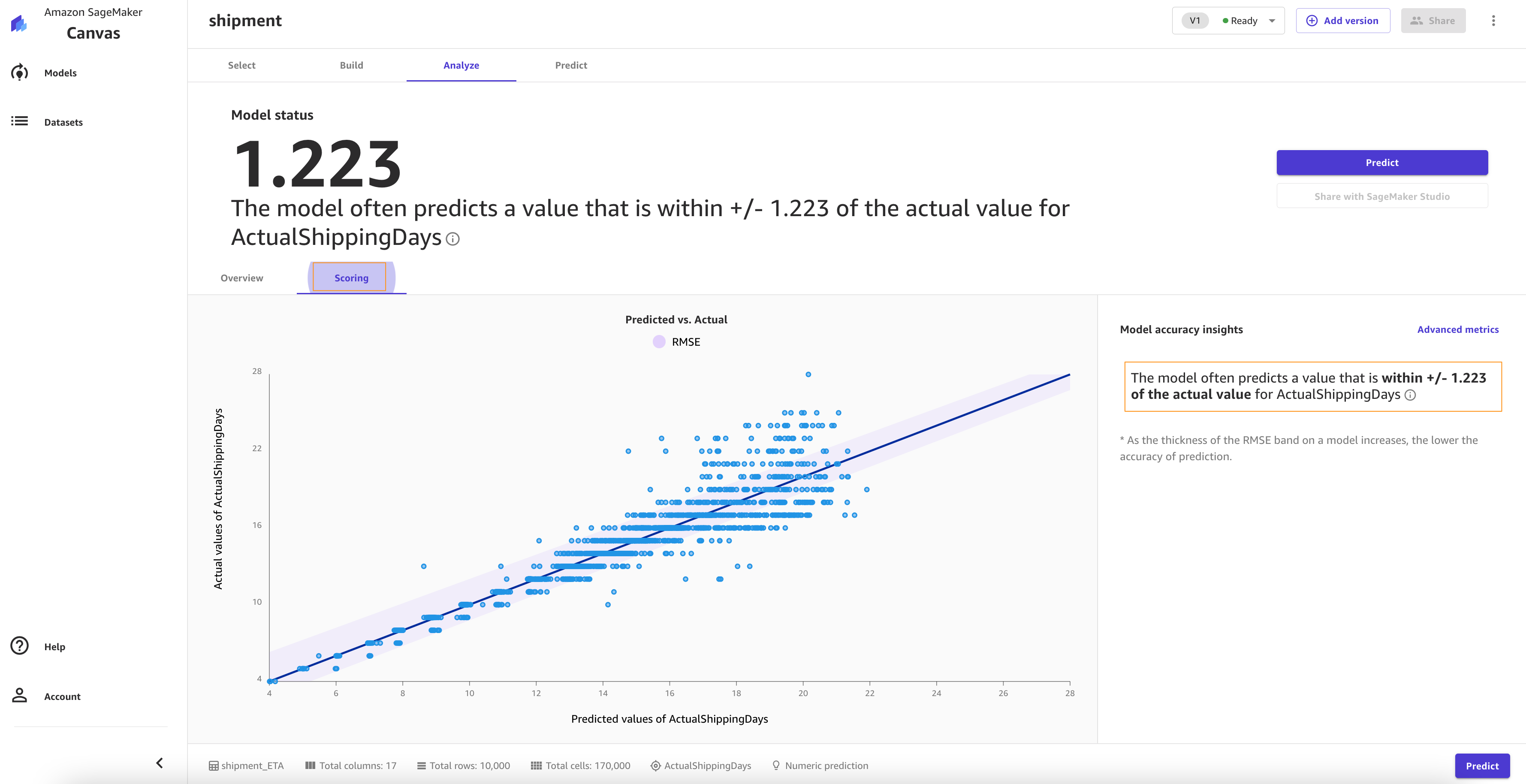Click the Help question mark icon
Screen dimensions: 1526x784
pos(20,646)
